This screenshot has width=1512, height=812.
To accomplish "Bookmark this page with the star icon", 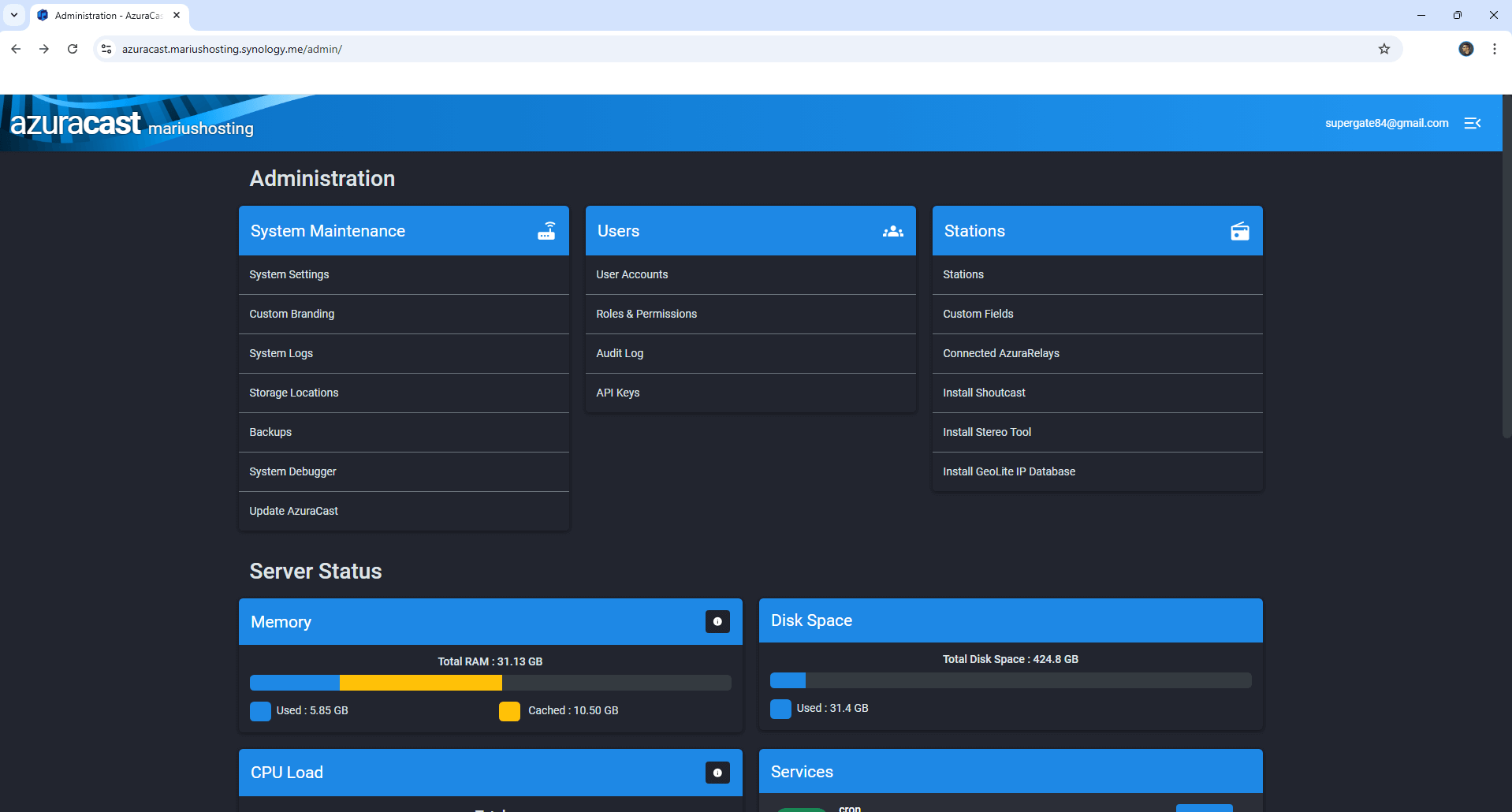I will 1384,49.
